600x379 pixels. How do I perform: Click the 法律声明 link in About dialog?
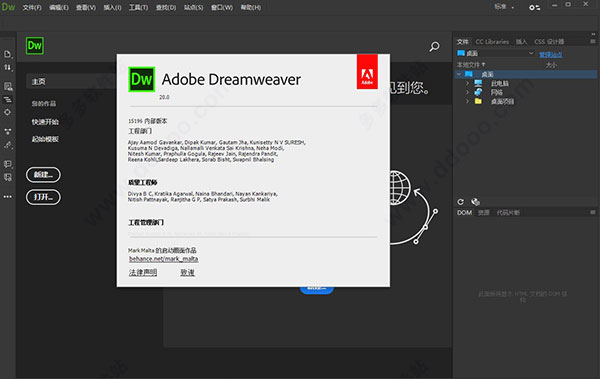(x=143, y=272)
